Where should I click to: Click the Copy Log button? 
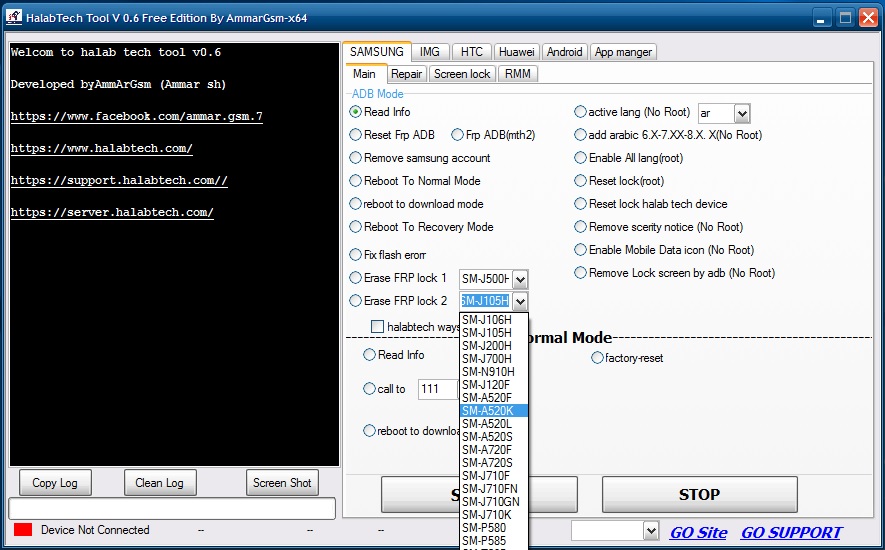click(x=55, y=483)
